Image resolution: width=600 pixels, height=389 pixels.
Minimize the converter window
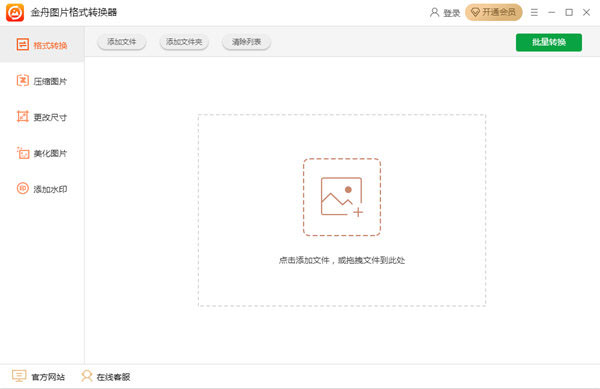[x=551, y=13]
